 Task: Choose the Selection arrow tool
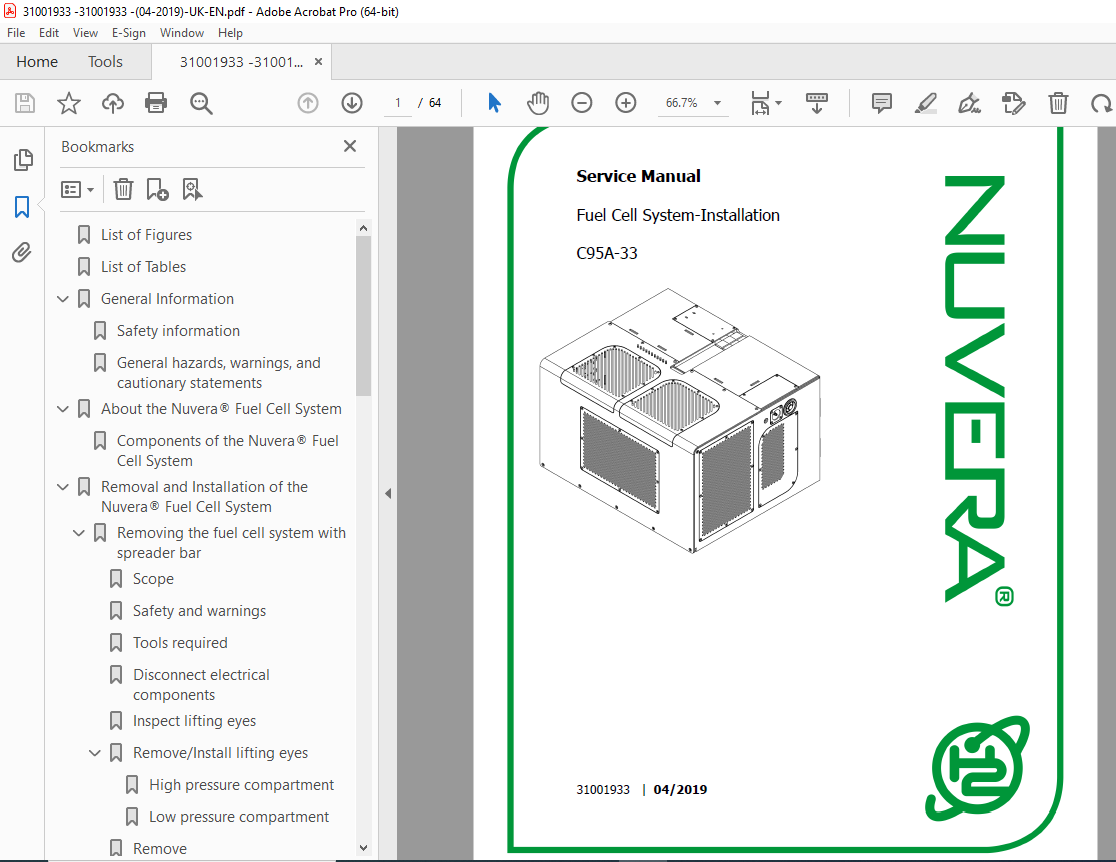coord(495,103)
